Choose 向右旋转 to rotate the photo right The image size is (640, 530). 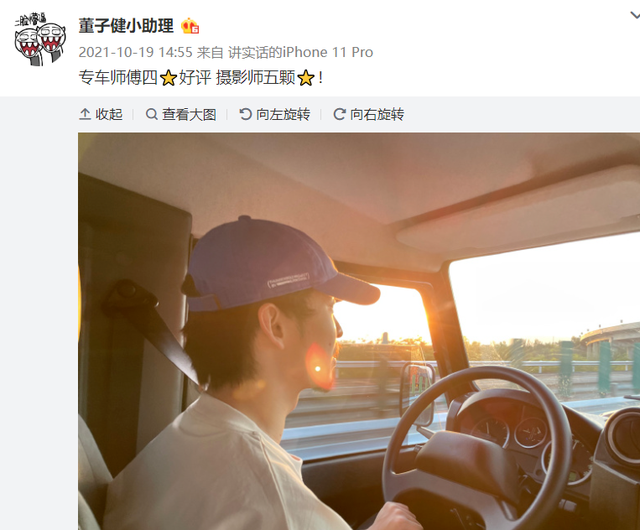(377, 114)
